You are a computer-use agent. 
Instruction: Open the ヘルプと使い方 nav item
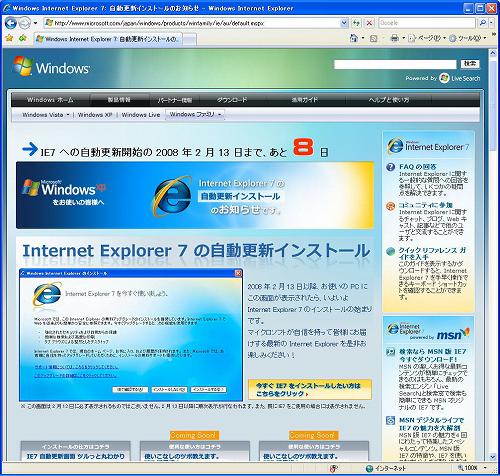point(389,100)
